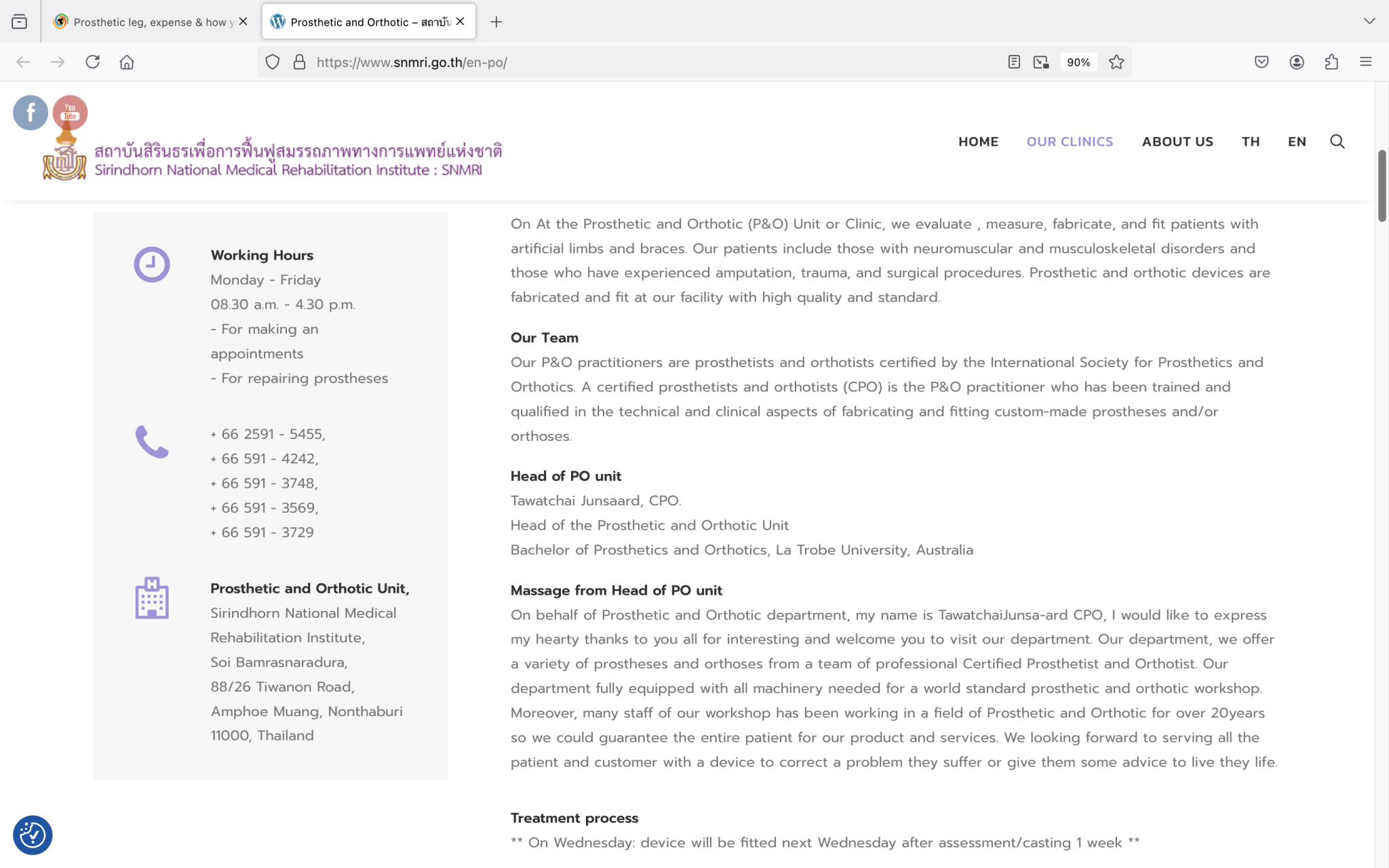Click '88/26 Tiwanon Road,' address line
Screen dimensions: 1389x868
coord(282,687)
